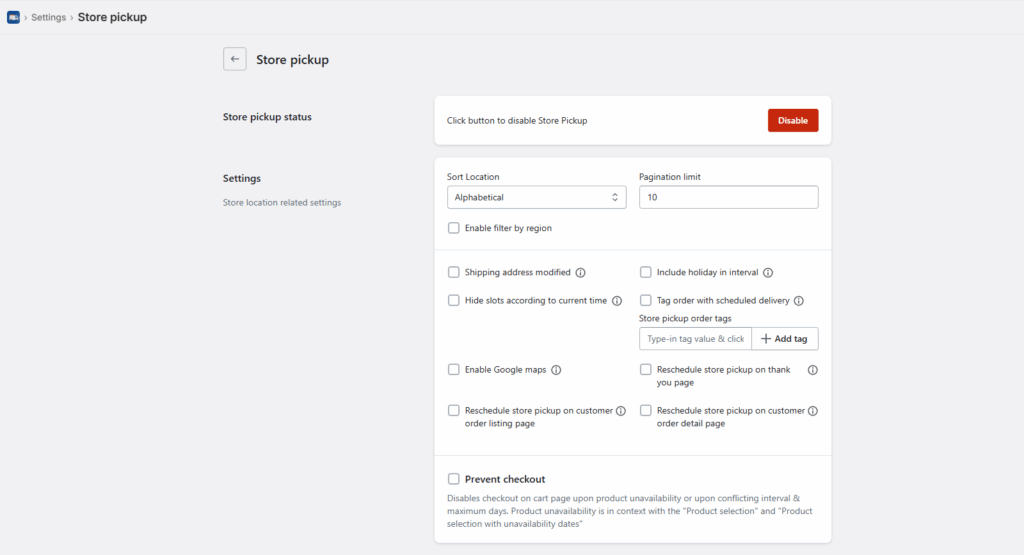Check Reschedule on customer order detail page
The image size is (1024, 555).
645,411
